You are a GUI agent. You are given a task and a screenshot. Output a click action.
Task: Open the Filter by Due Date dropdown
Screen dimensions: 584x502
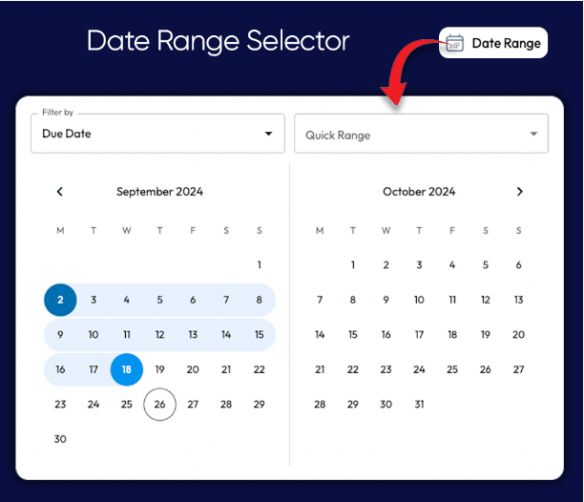pos(158,134)
